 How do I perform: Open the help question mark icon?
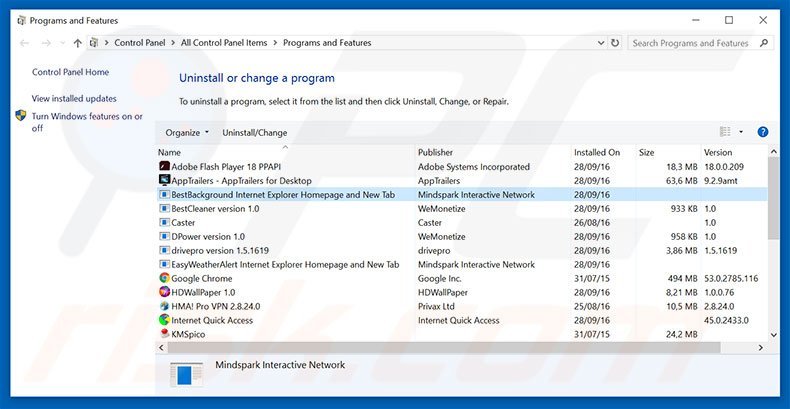763,132
